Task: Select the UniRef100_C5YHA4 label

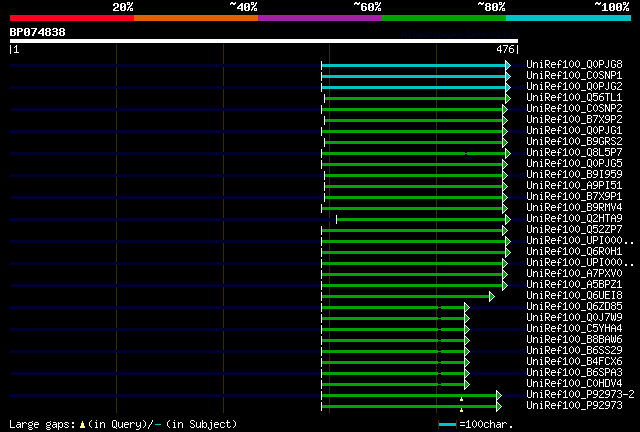Action: click(574, 329)
